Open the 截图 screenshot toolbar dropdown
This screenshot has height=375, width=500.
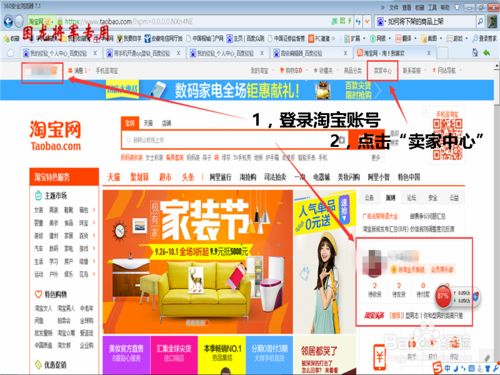[x=432, y=39]
